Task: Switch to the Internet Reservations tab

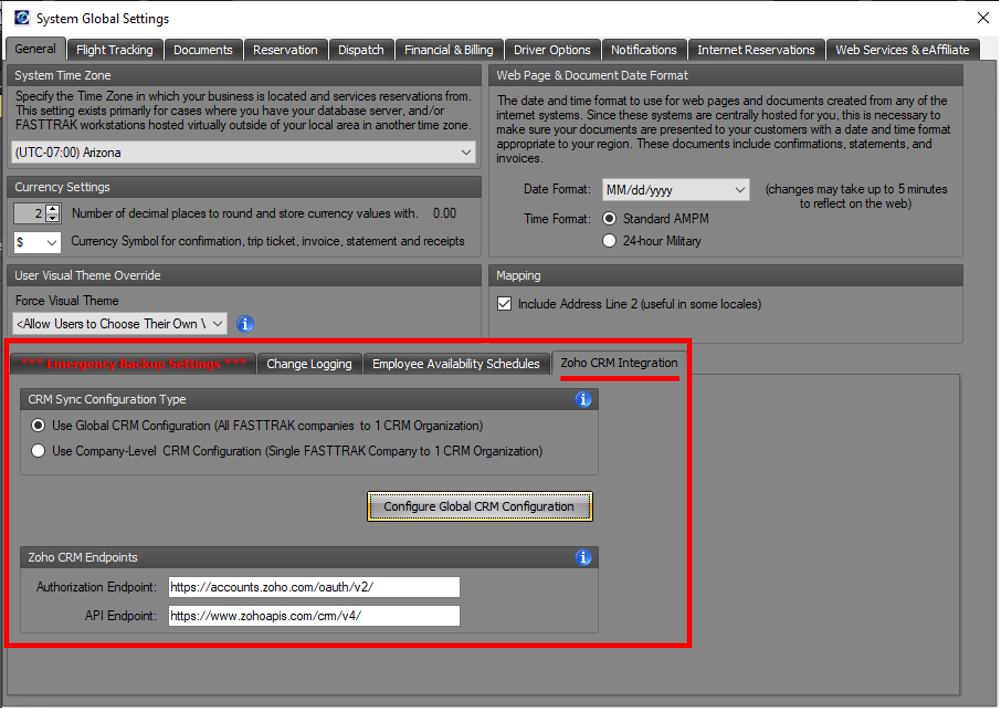Action: 756,50
